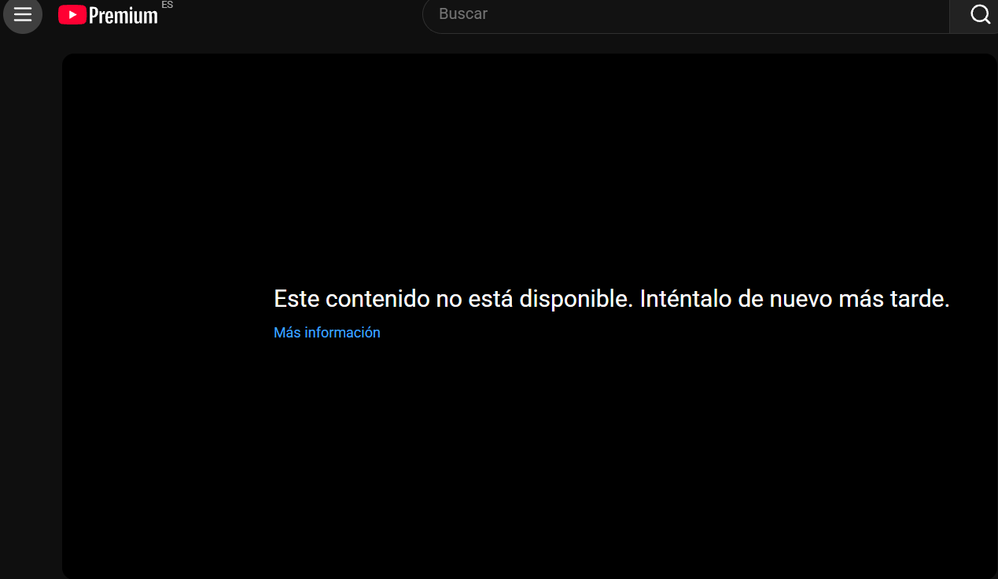Click the Premium wordmark in header
The width and height of the screenshot is (998, 579).
123,16
